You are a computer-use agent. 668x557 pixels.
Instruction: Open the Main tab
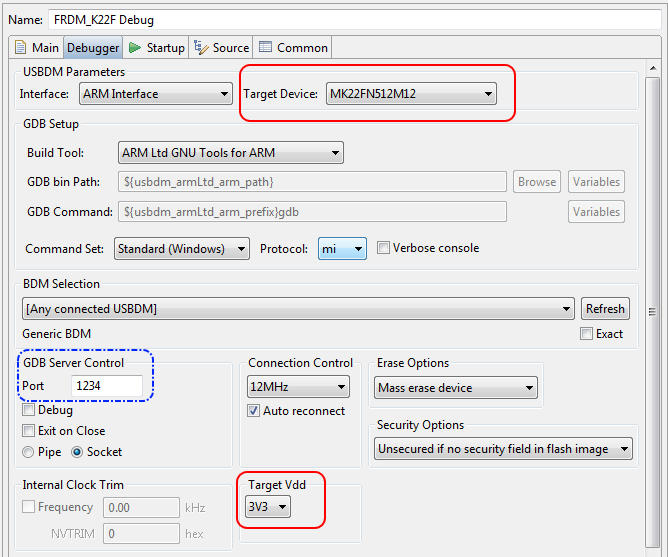45,47
